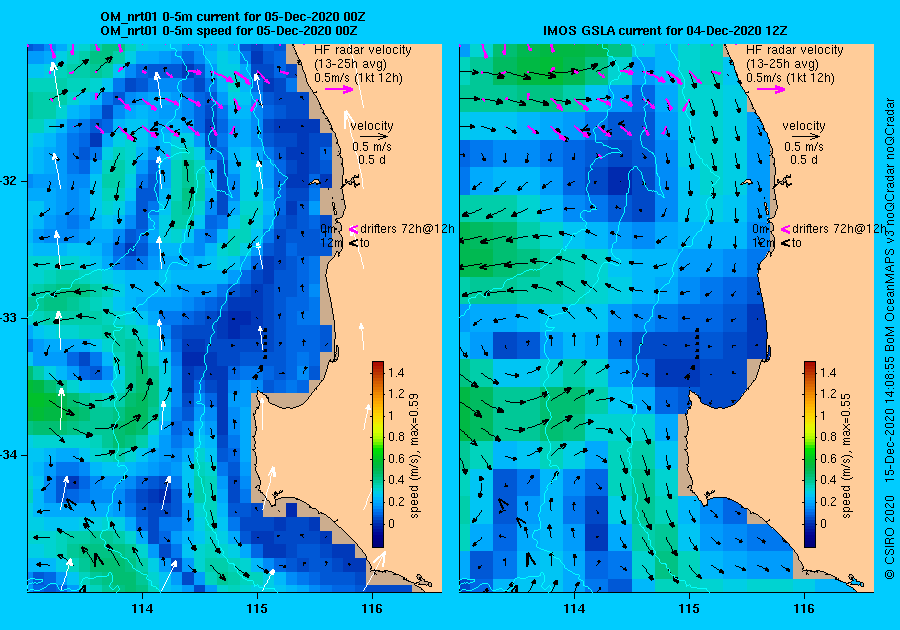900x630 pixels.
Task: Click the vertical CSIRO 2020 copyright text
Action: [x=889, y=339]
